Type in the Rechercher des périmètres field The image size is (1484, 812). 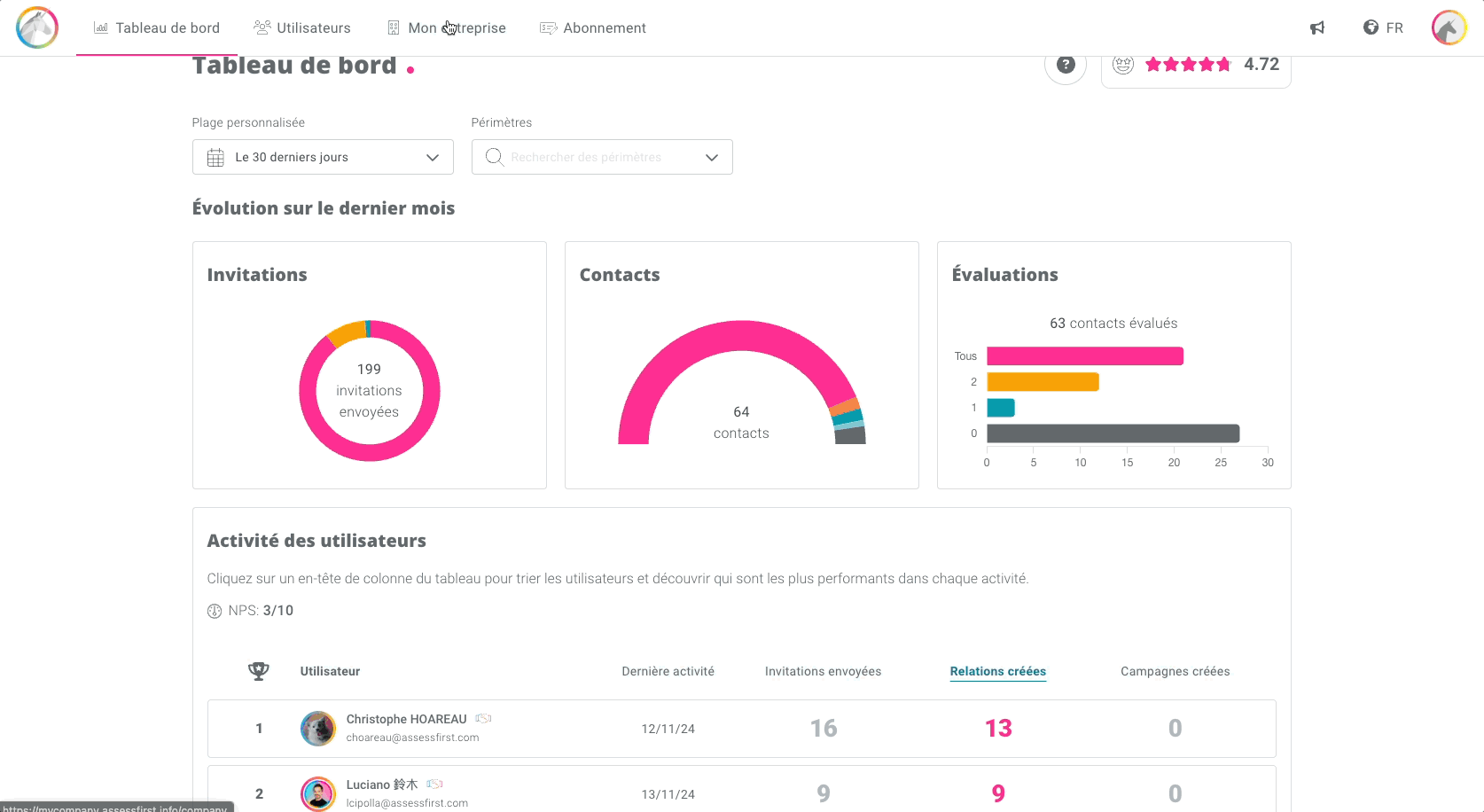pyautogui.click(x=594, y=158)
